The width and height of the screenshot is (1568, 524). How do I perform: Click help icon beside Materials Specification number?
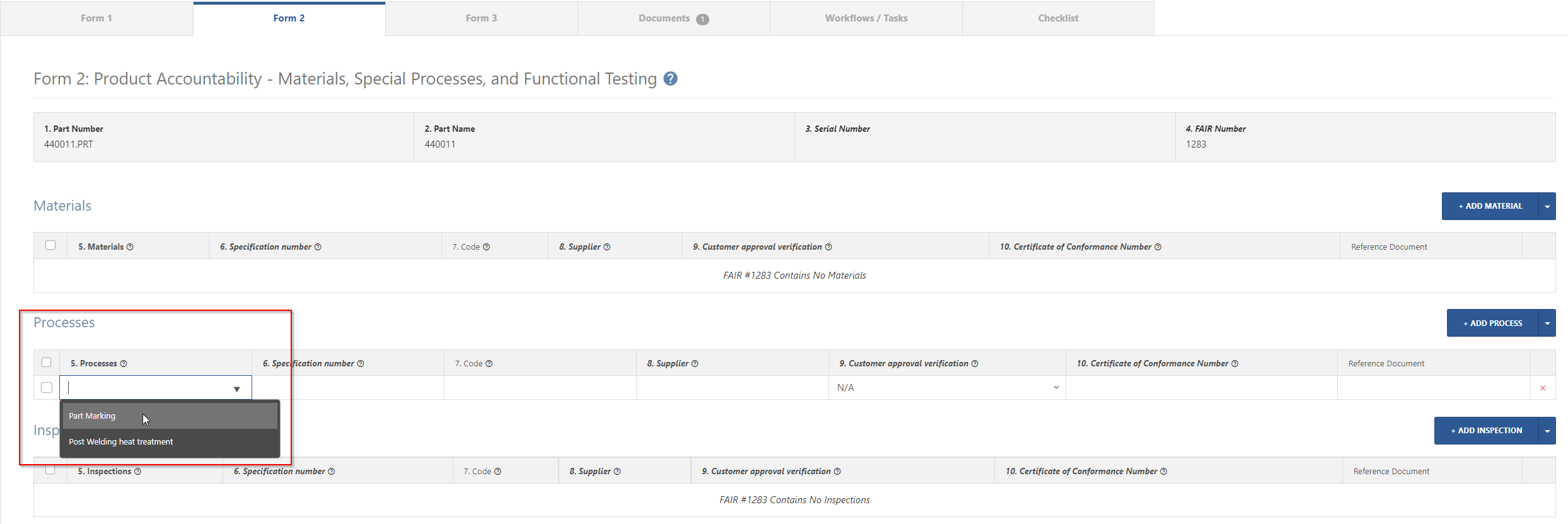coord(318,247)
